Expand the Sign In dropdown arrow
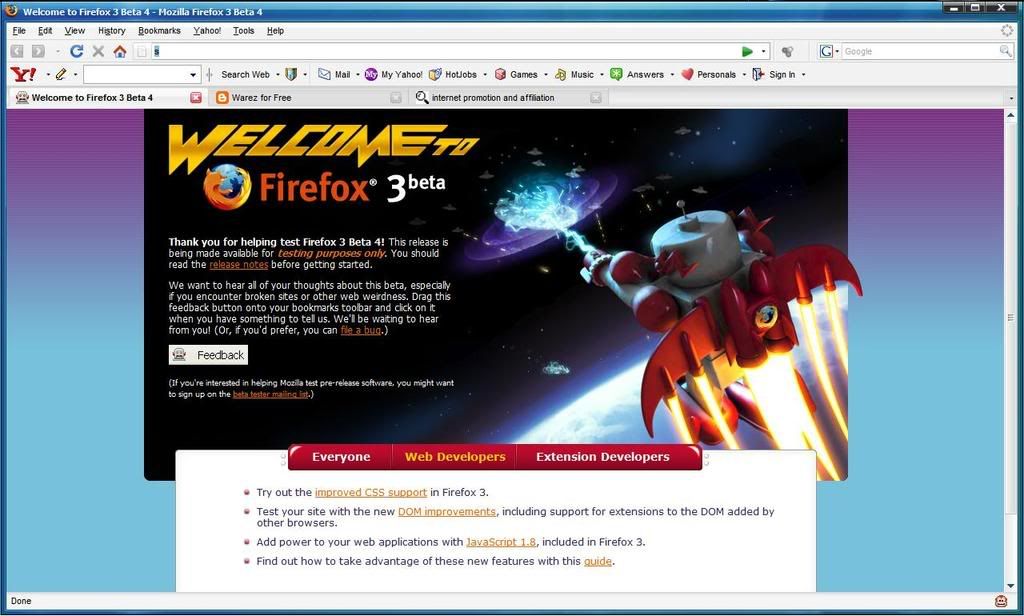The image size is (1024, 616). point(803,74)
